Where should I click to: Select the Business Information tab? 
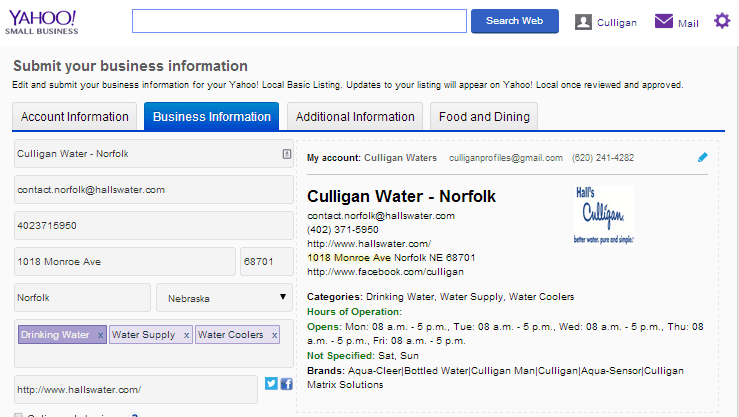click(212, 116)
